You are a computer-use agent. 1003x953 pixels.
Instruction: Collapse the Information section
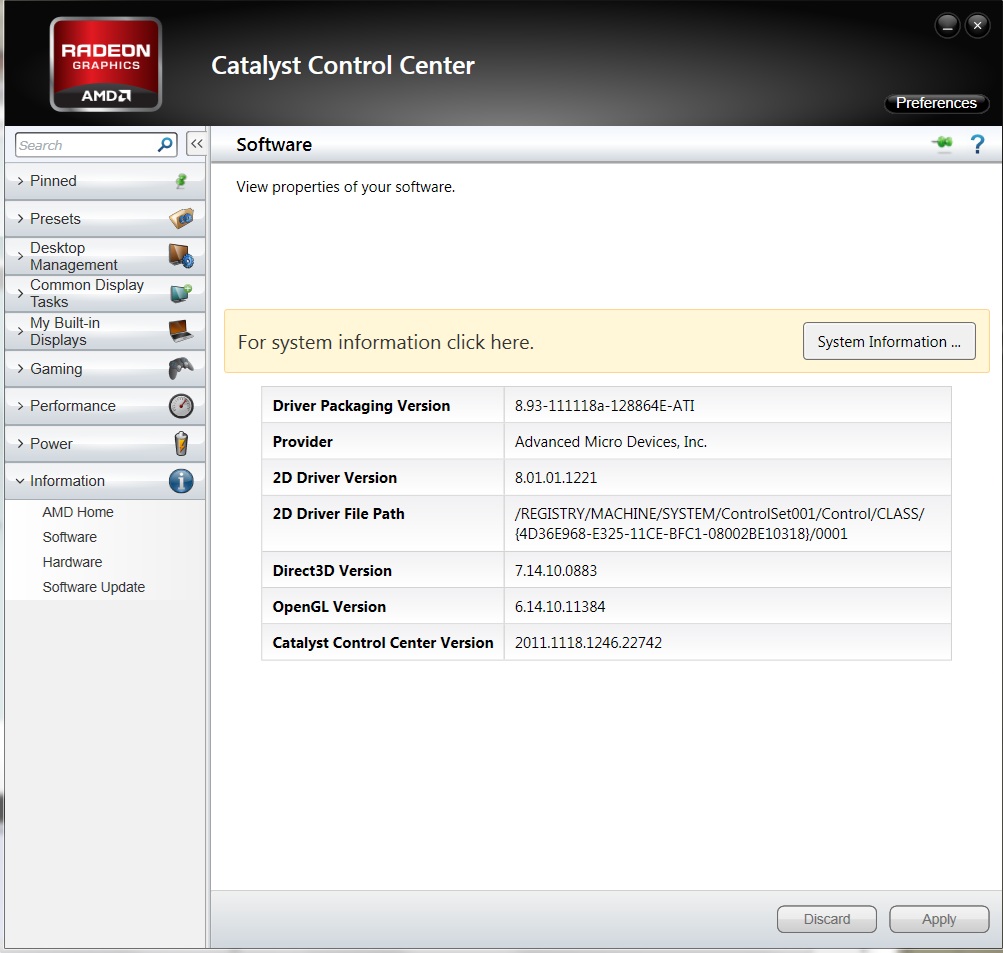click(105, 481)
